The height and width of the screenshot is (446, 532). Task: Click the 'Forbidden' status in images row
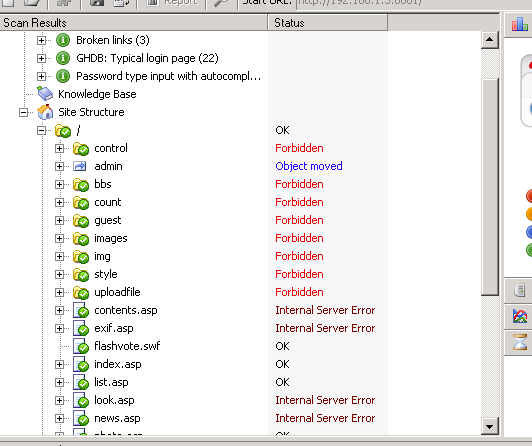point(299,238)
